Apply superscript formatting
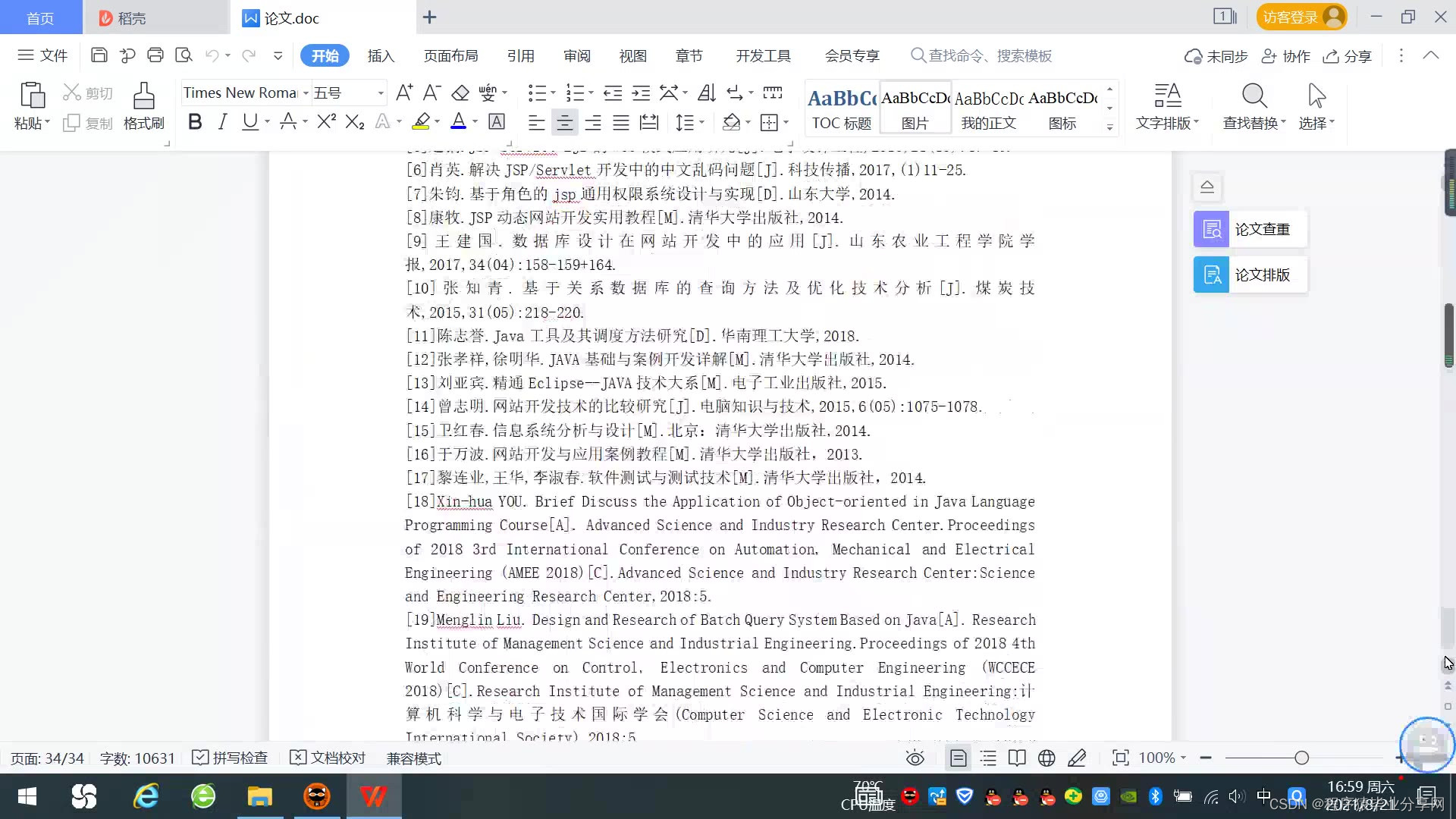 [326, 121]
